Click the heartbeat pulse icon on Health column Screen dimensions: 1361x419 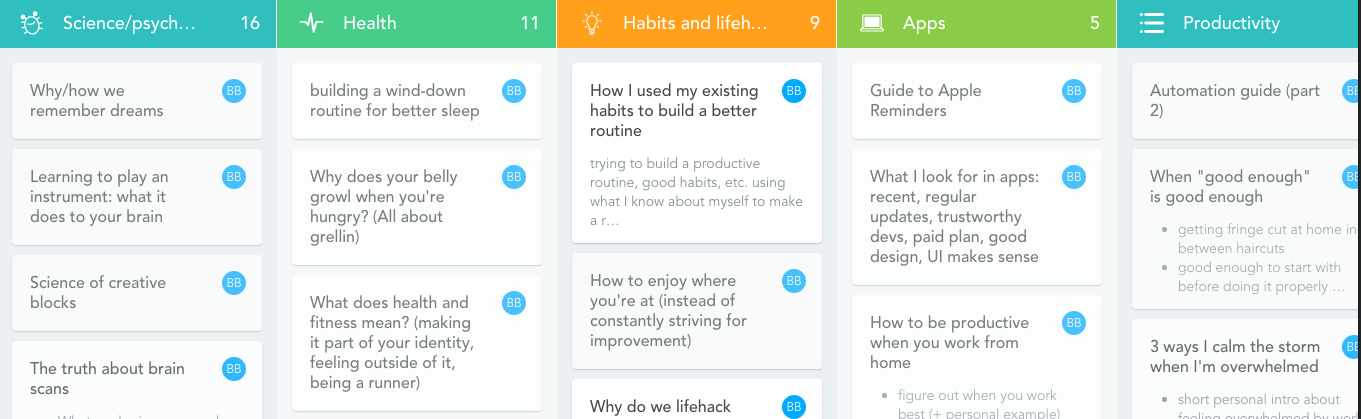[x=312, y=23]
